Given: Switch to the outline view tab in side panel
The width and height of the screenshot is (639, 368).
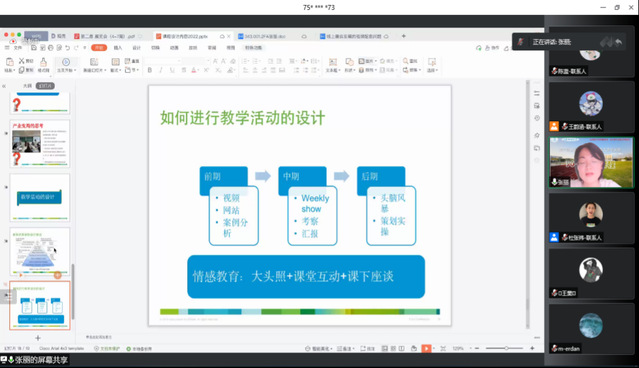Looking at the screenshot, I should [27, 86].
